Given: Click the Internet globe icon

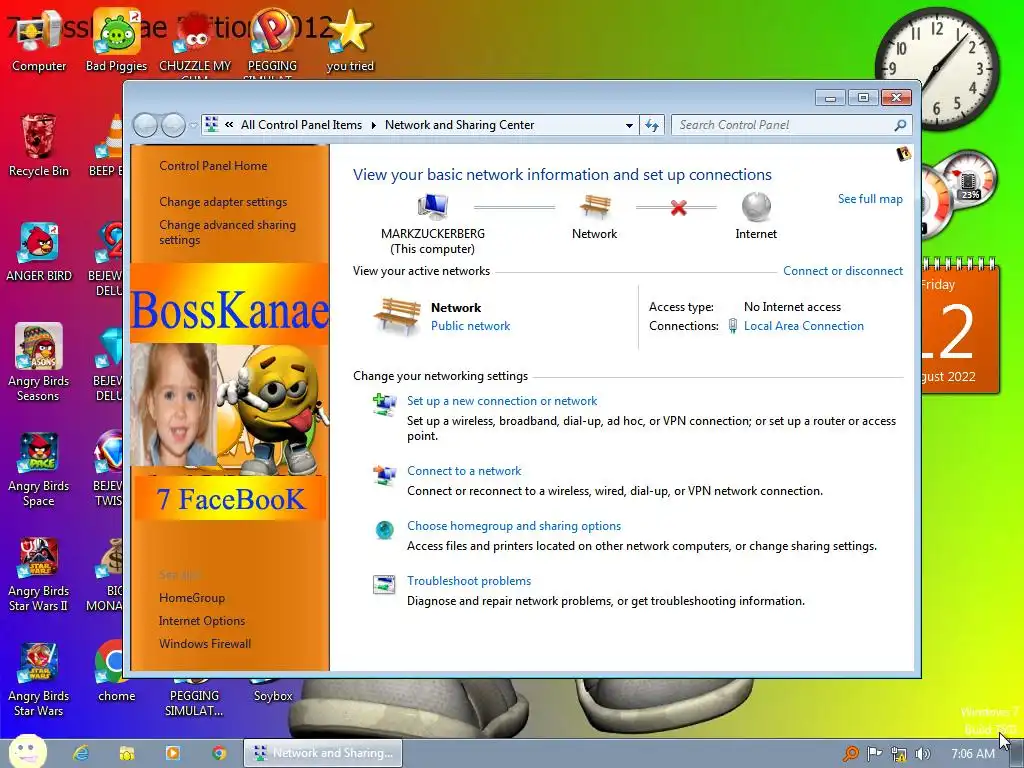Looking at the screenshot, I should [x=756, y=207].
